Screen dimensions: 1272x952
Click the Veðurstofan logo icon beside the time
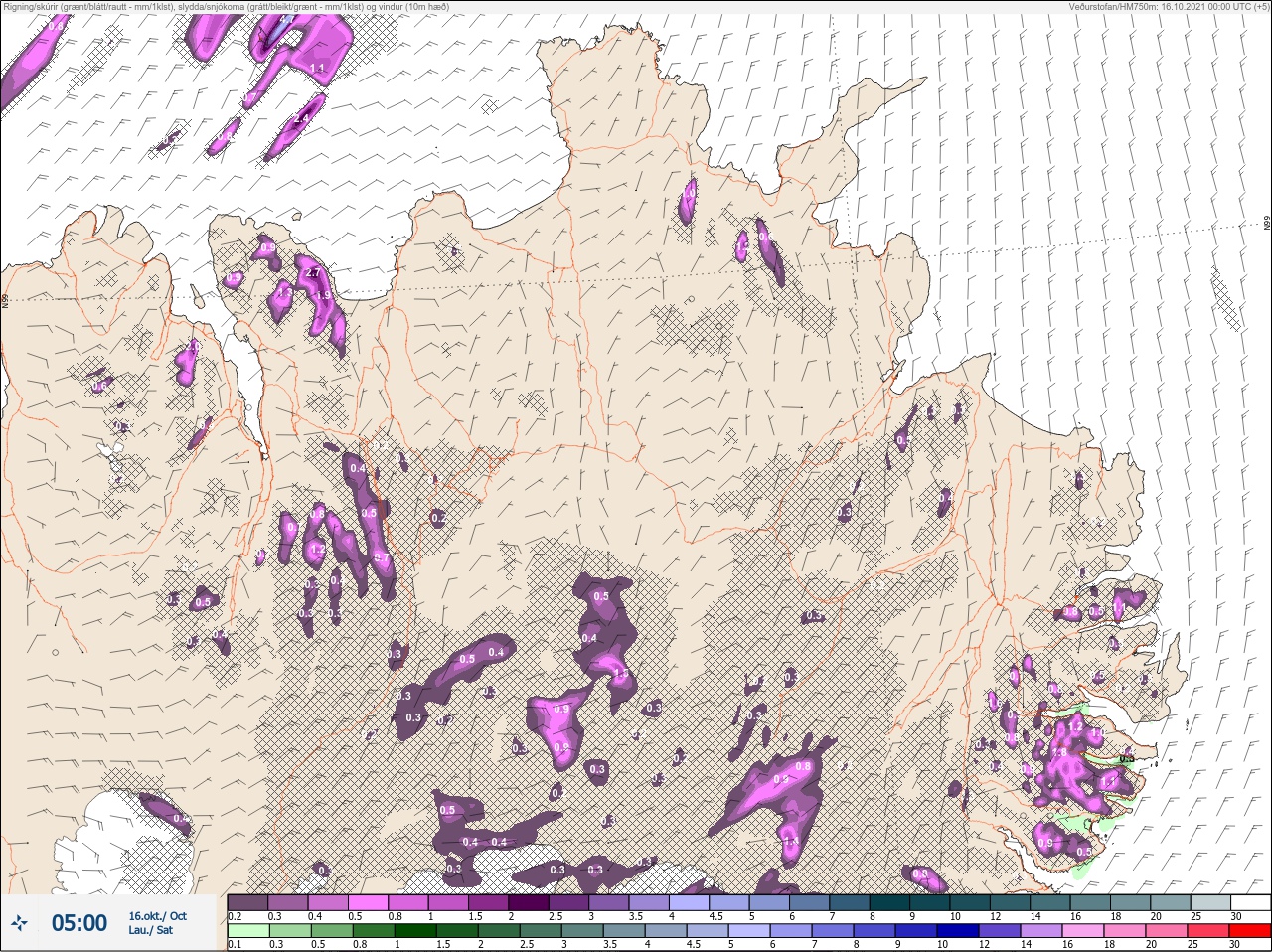(20, 923)
